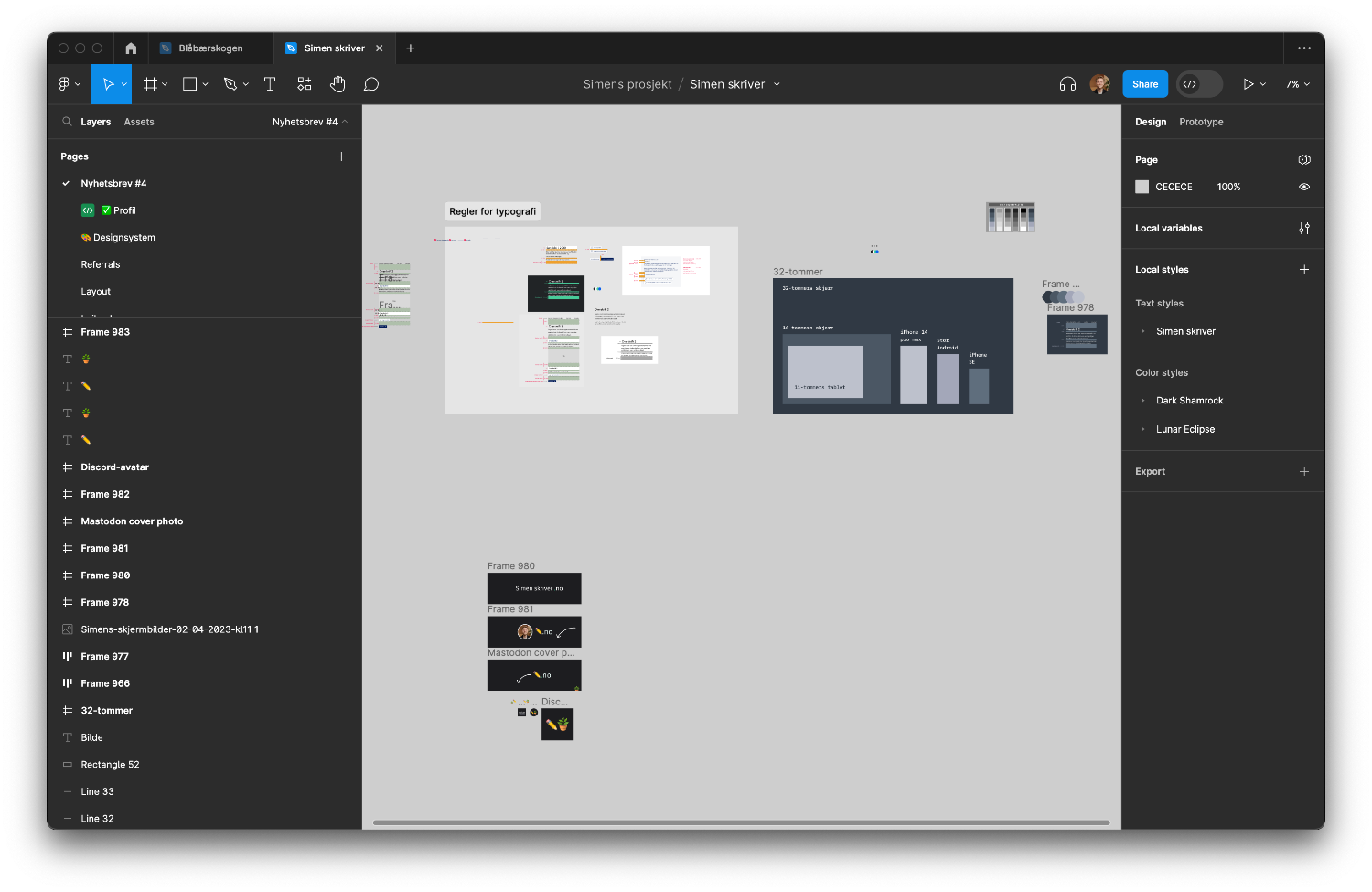Expand the Dark Shamrock color styles group
Image resolution: width=1372 pixels, height=892 pixels.
(x=1143, y=401)
